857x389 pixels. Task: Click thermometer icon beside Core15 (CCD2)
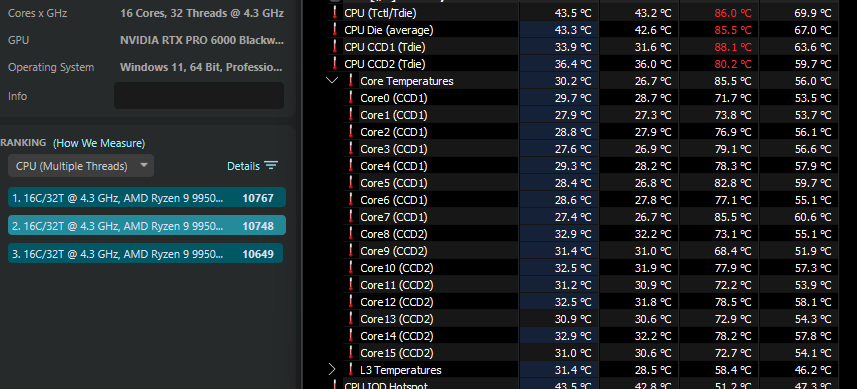click(351, 352)
